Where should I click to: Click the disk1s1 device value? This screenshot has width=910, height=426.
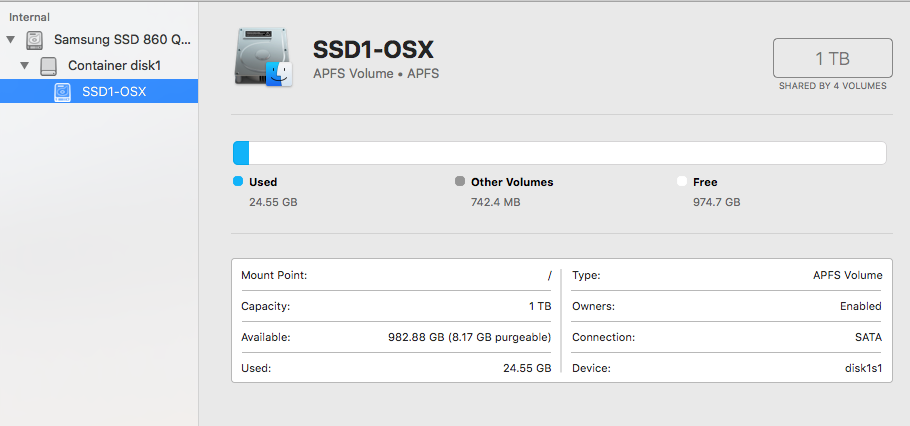coord(863,368)
